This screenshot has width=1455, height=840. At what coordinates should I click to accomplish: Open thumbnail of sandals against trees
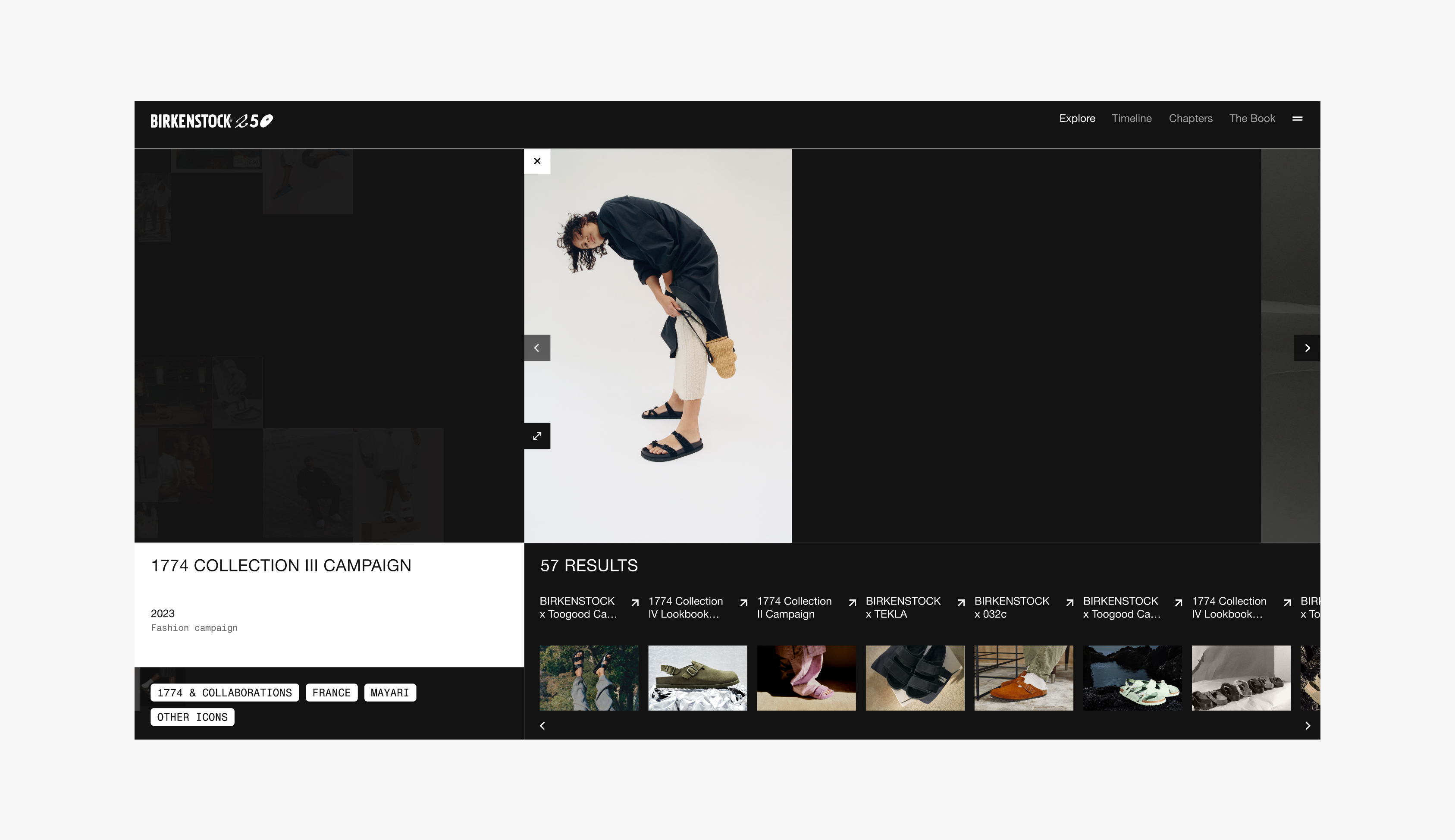[589, 678]
